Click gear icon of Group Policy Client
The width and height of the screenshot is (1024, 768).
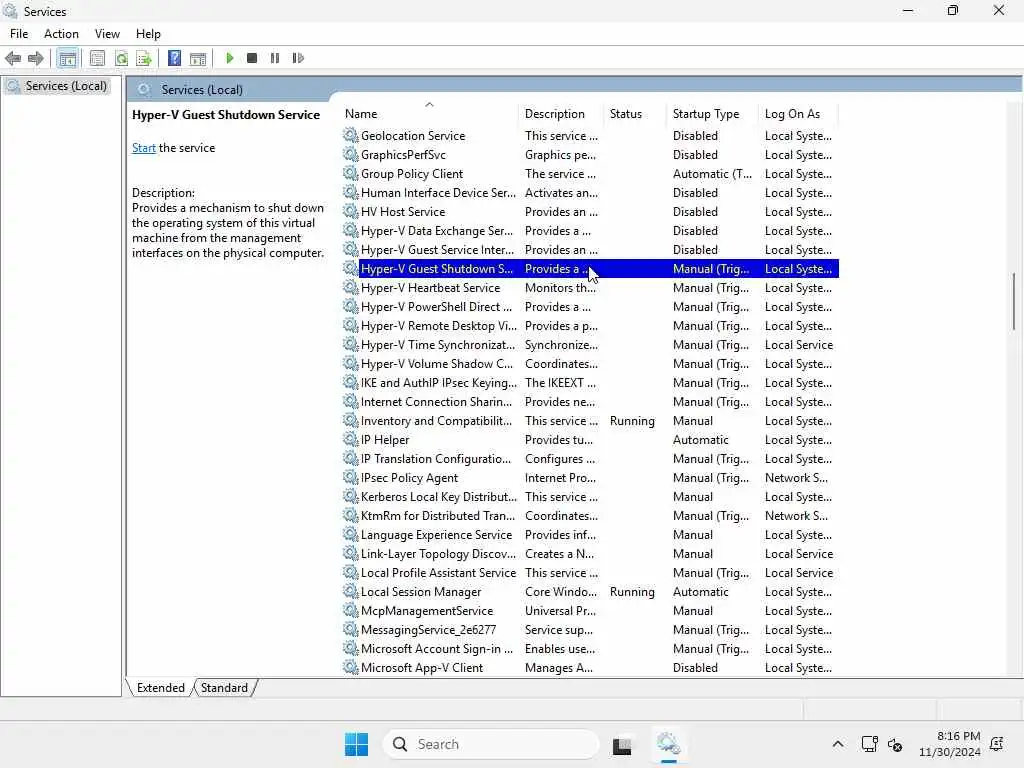351,173
